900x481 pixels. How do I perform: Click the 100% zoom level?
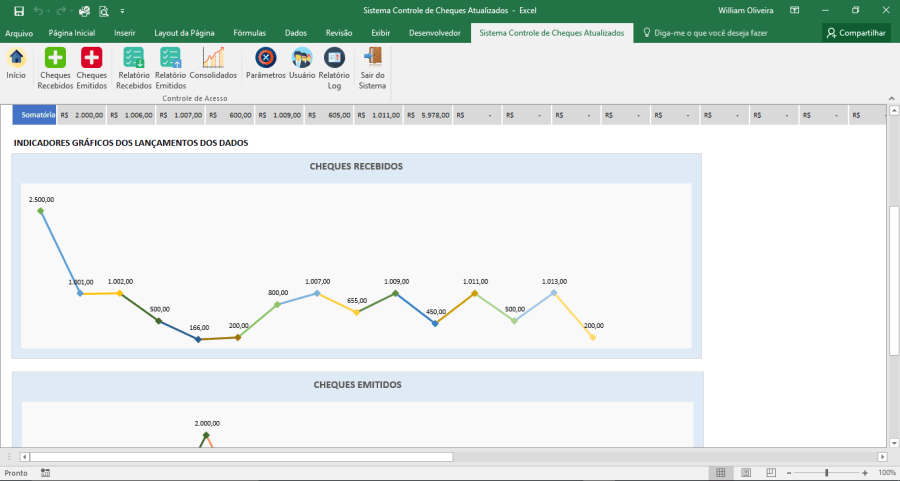click(887, 473)
